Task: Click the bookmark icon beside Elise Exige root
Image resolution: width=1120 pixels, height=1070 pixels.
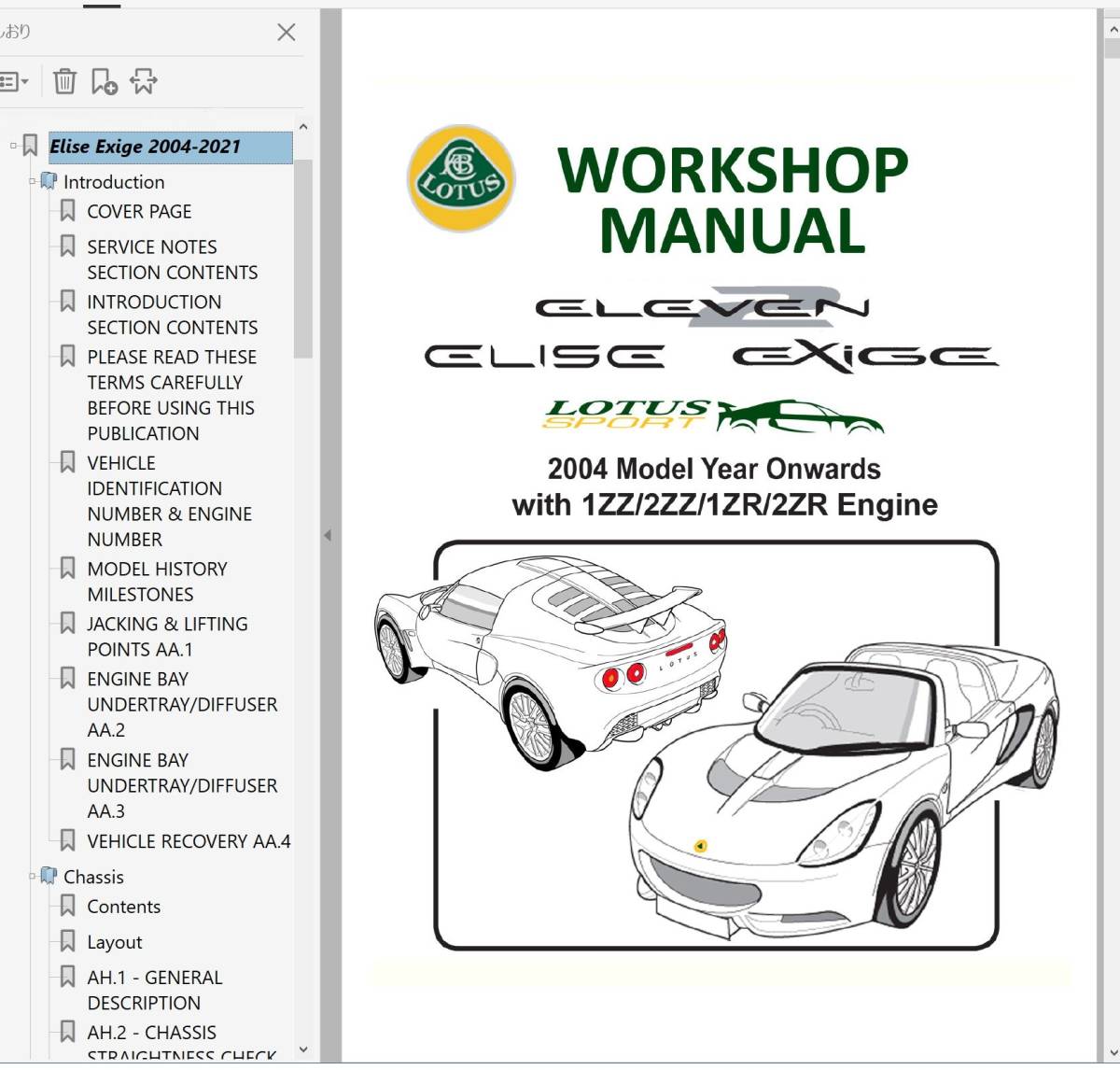Action: pyautogui.click(x=31, y=146)
